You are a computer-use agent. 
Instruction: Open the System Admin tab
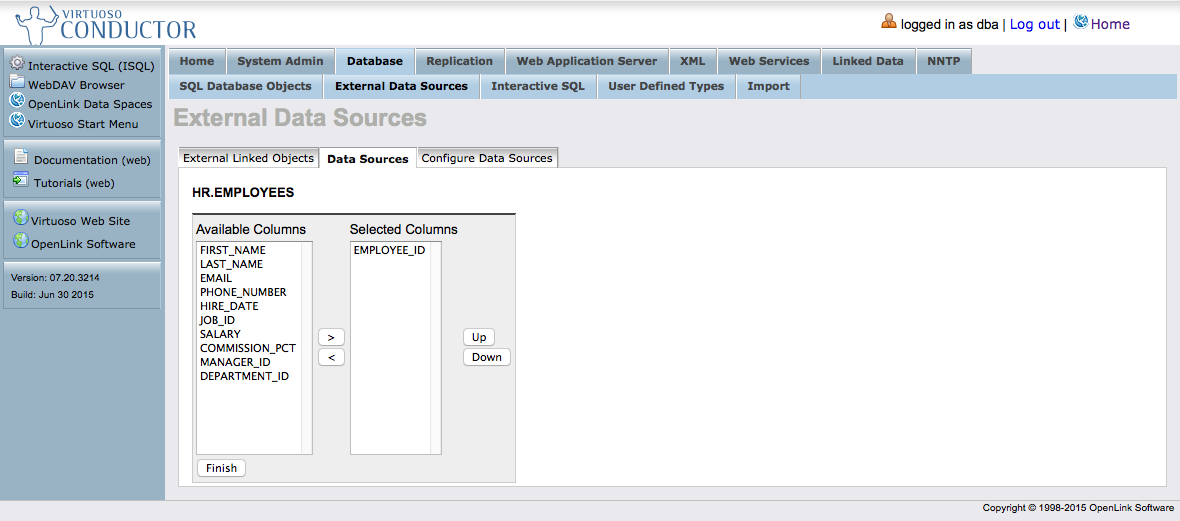point(280,61)
